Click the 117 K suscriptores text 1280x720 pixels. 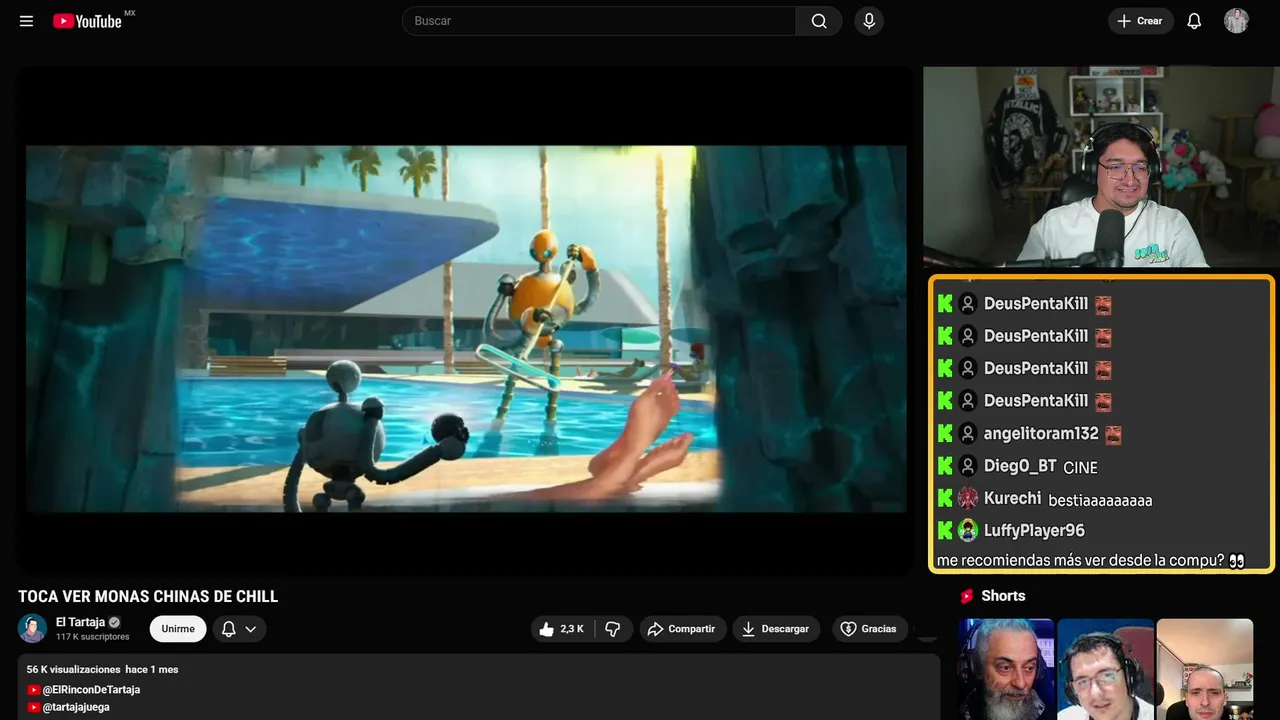pyautogui.click(x=93, y=637)
